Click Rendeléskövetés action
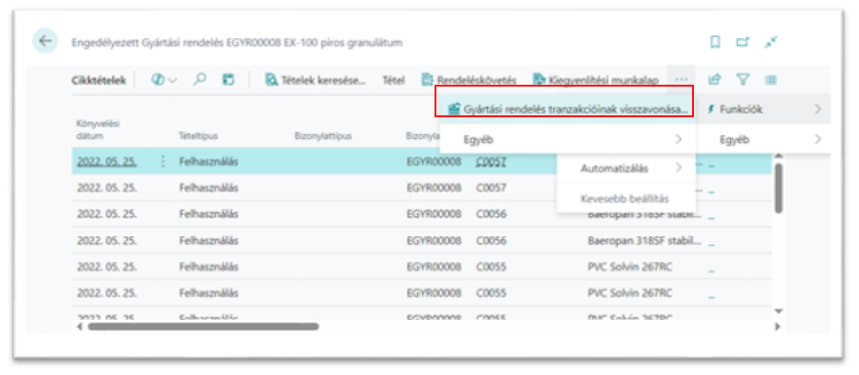The height and width of the screenshot is (375, 859). pyautogui.click(x=469, y=80)
